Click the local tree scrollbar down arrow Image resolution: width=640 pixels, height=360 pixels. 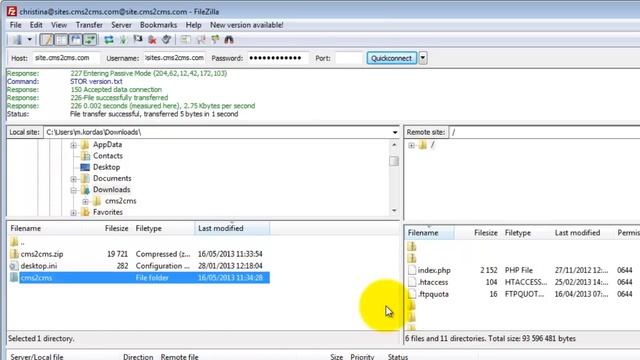click(394, 211)
